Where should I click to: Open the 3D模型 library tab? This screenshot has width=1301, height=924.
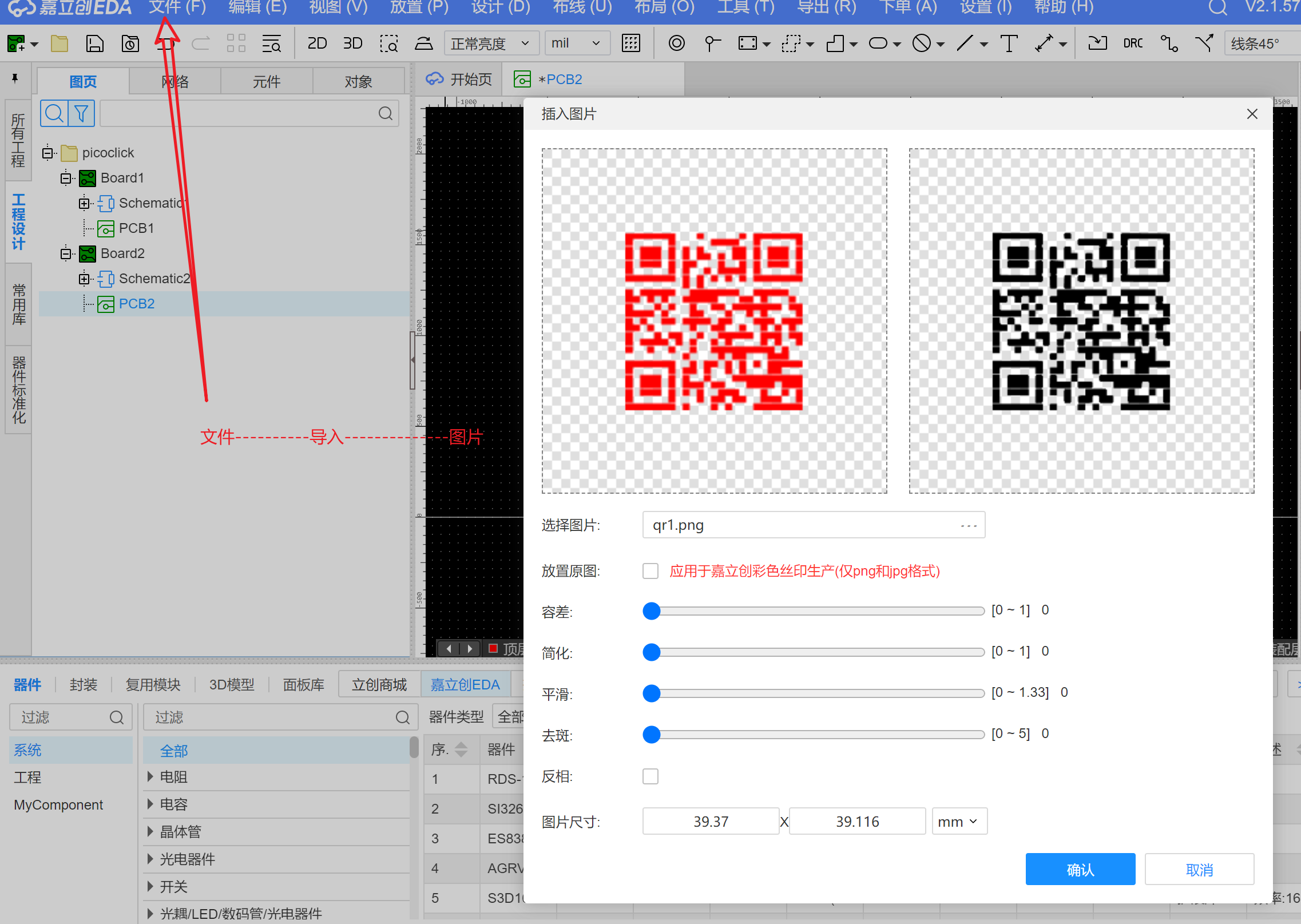[232, 684]
